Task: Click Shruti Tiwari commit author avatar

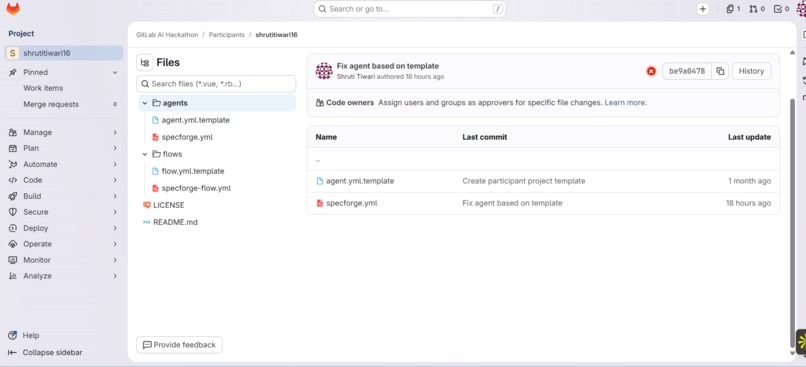Action: pos(324,71)
